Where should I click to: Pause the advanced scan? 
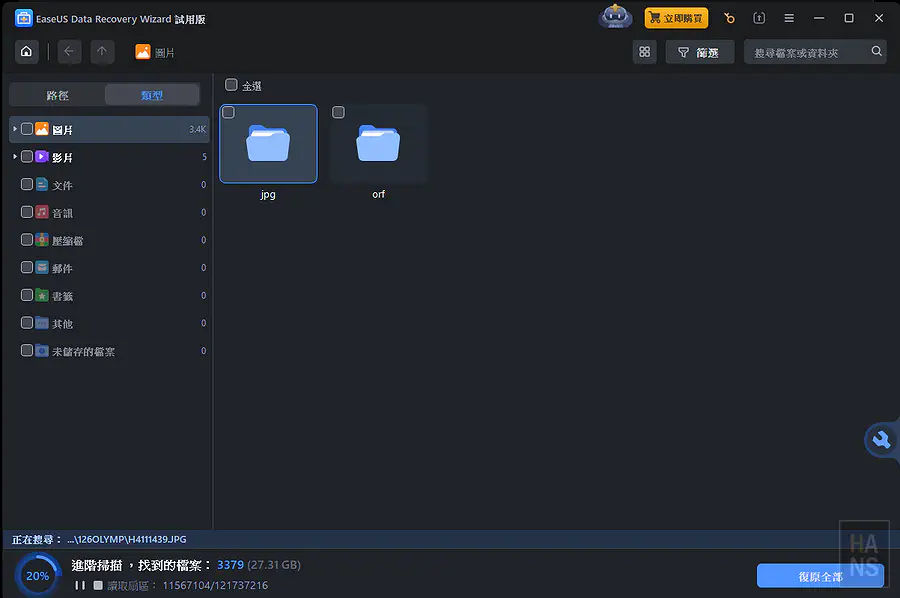(80, 585)
